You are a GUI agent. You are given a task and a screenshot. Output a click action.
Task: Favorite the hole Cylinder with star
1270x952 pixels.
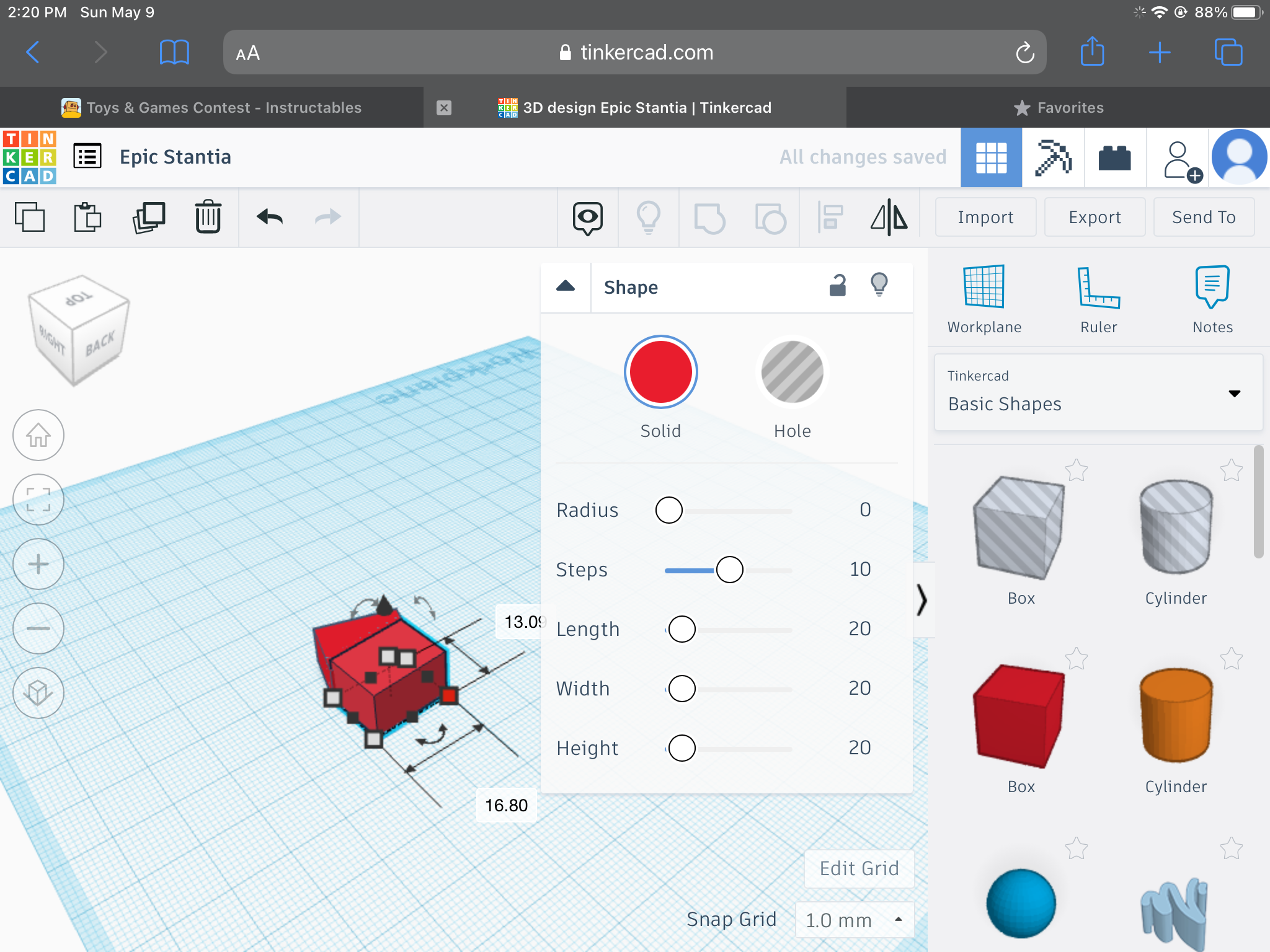(x=1232, y=470)
